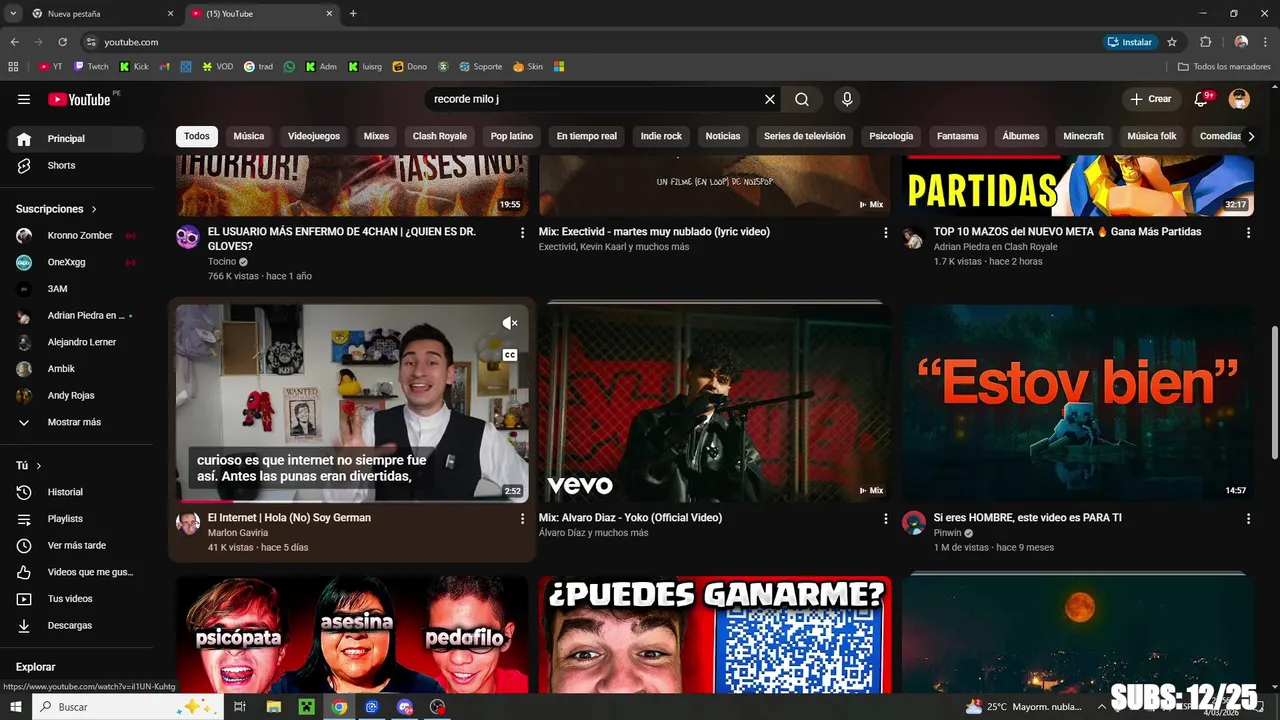Open the YouTube hamburger guide menu
The width and height of the screenshot is (1280, 720).
(x=24, y=99)
